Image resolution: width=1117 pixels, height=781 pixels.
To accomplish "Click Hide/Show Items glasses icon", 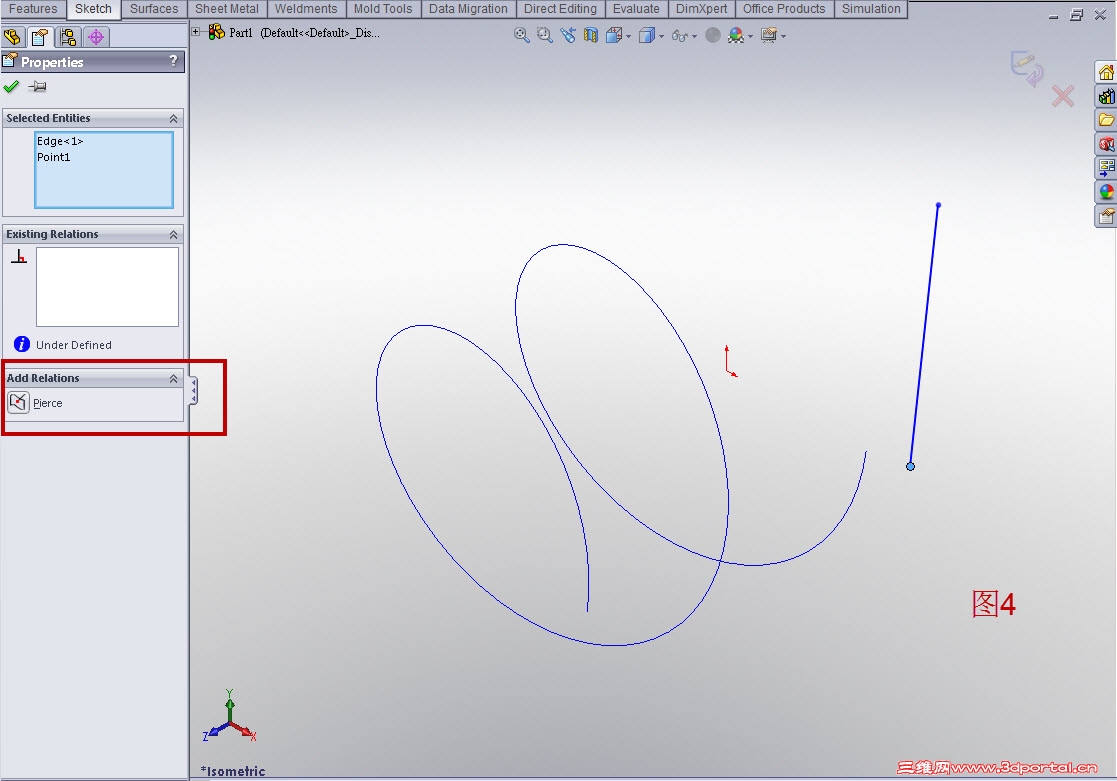I will click(680, 36).
